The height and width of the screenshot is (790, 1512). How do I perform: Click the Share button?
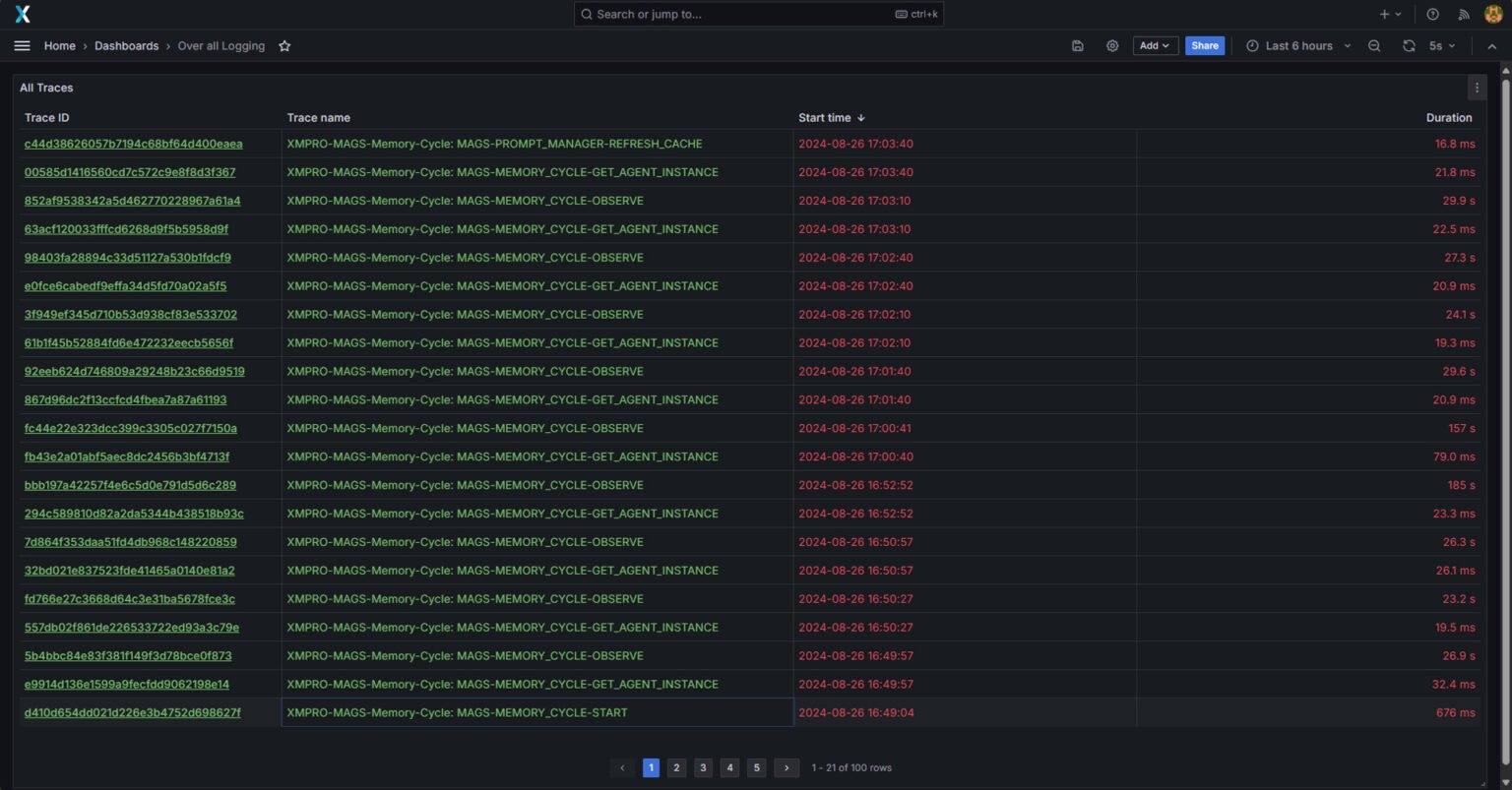coord(1204,46)
